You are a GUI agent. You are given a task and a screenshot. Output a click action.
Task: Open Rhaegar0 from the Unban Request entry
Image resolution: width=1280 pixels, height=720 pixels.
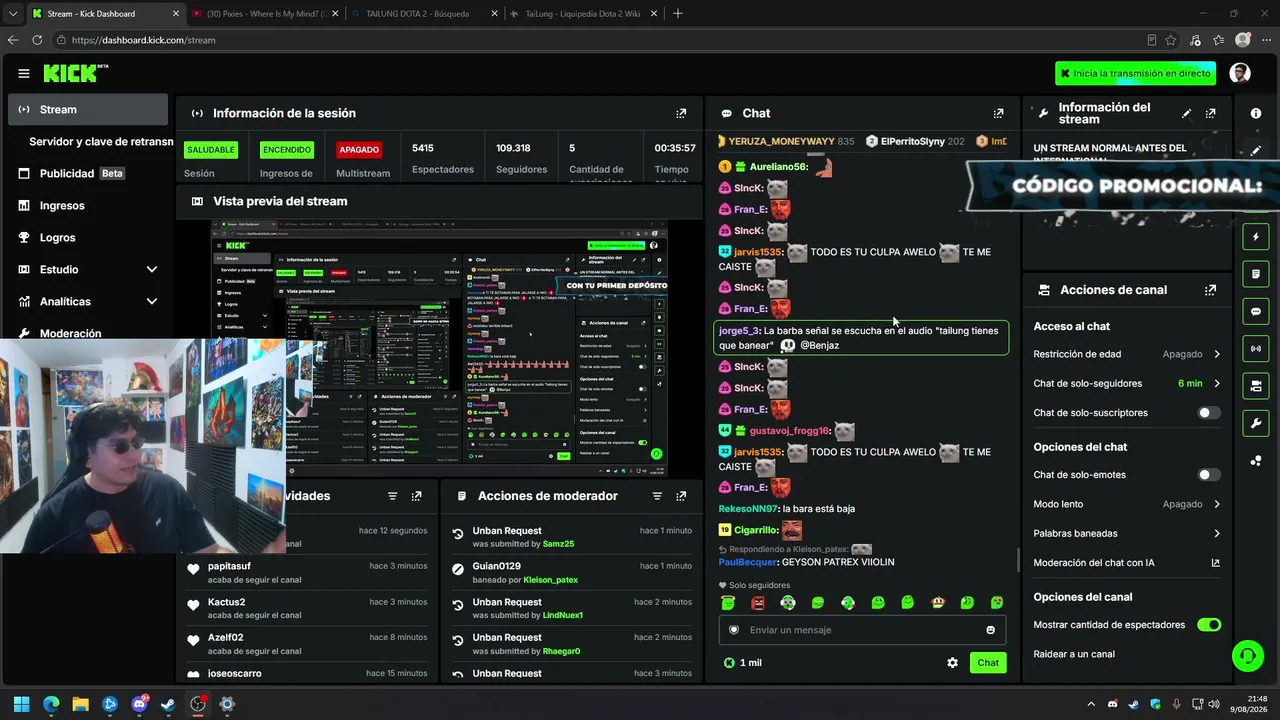pyautogui.click(x=561, y=651)
